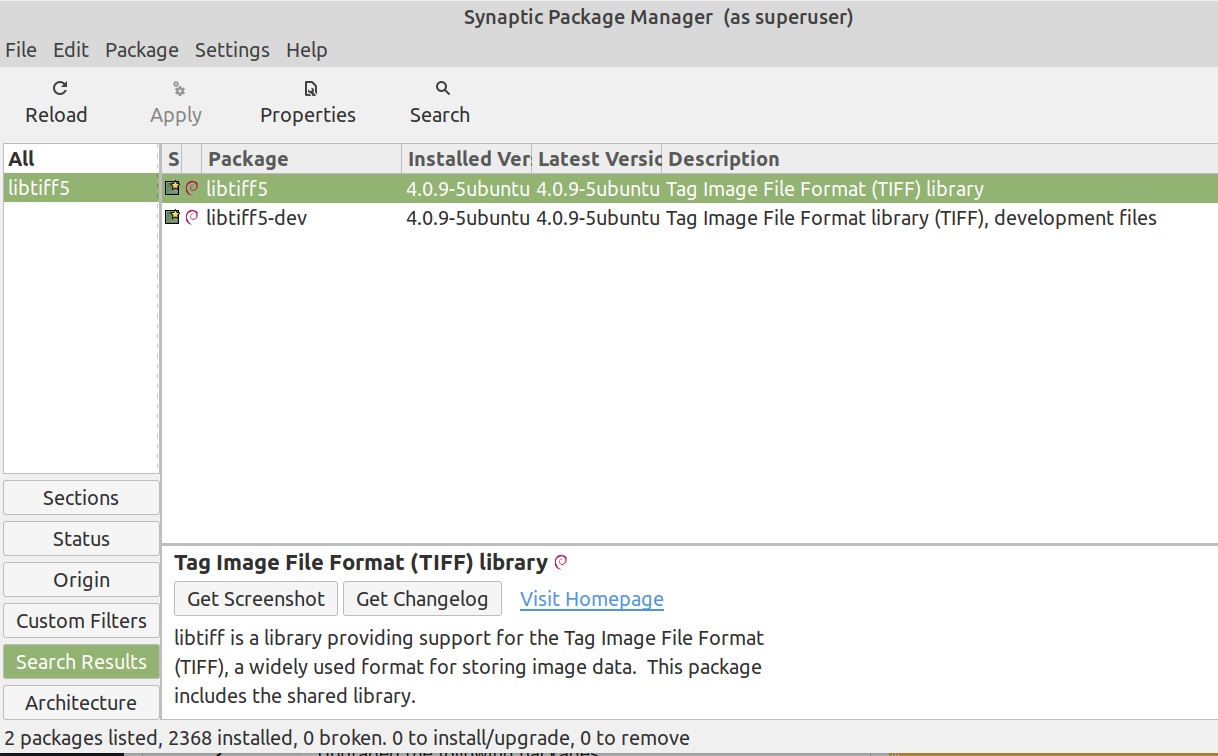Click the Reload toolbar icon
1218x756 pixels.
(x=60, y=88)
